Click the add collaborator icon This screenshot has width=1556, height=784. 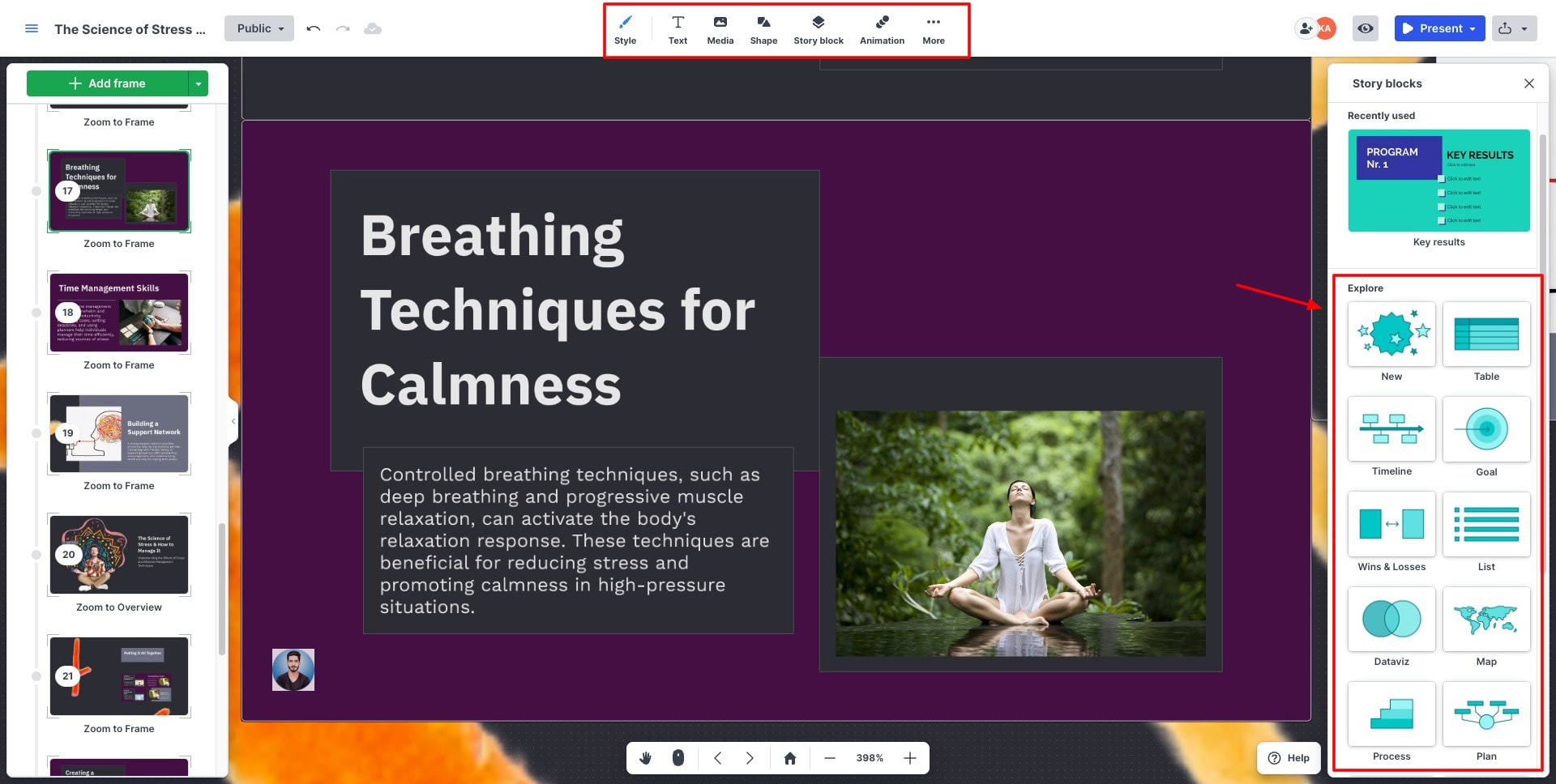[1305, 28]
